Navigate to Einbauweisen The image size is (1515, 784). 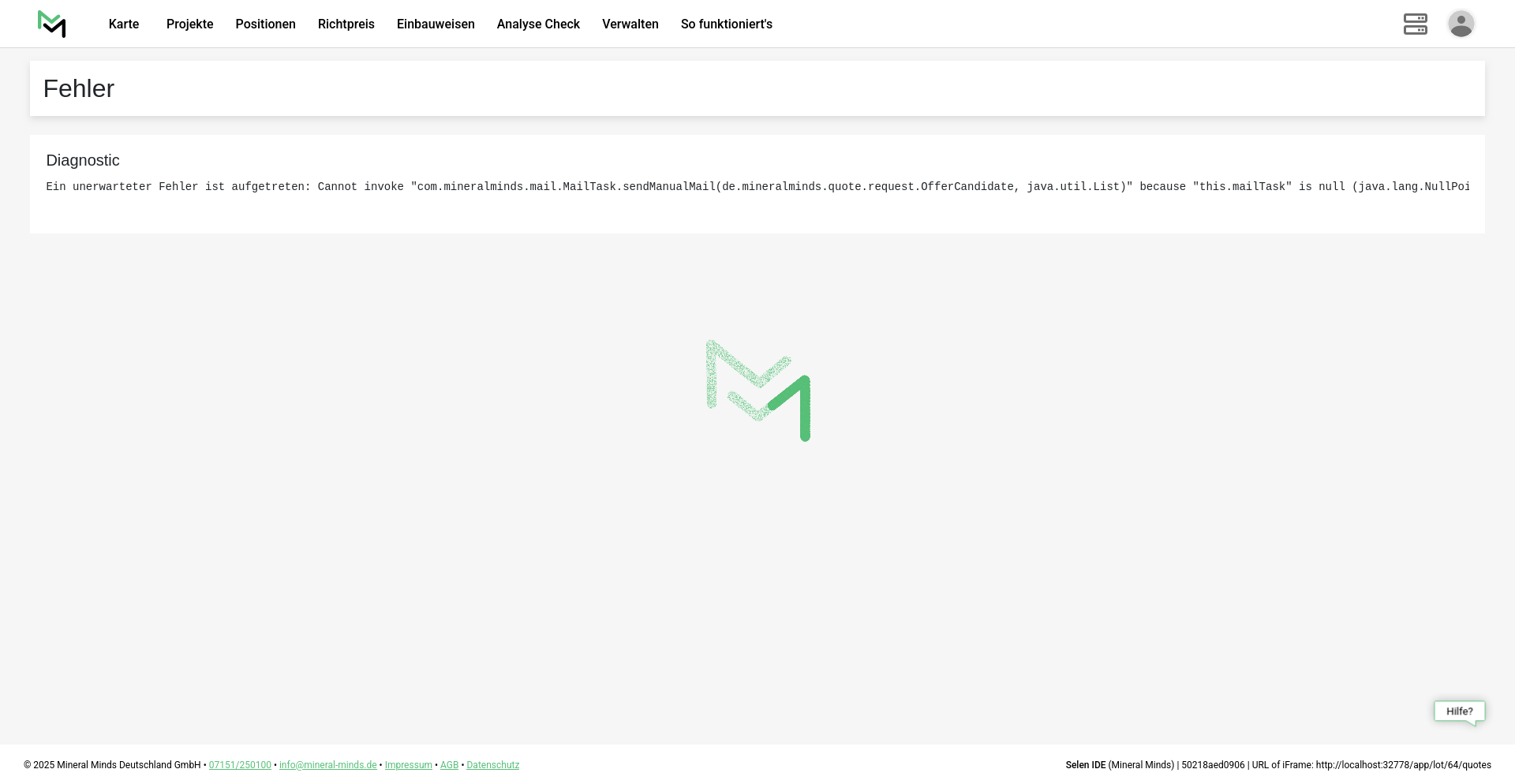click(436, 24)
